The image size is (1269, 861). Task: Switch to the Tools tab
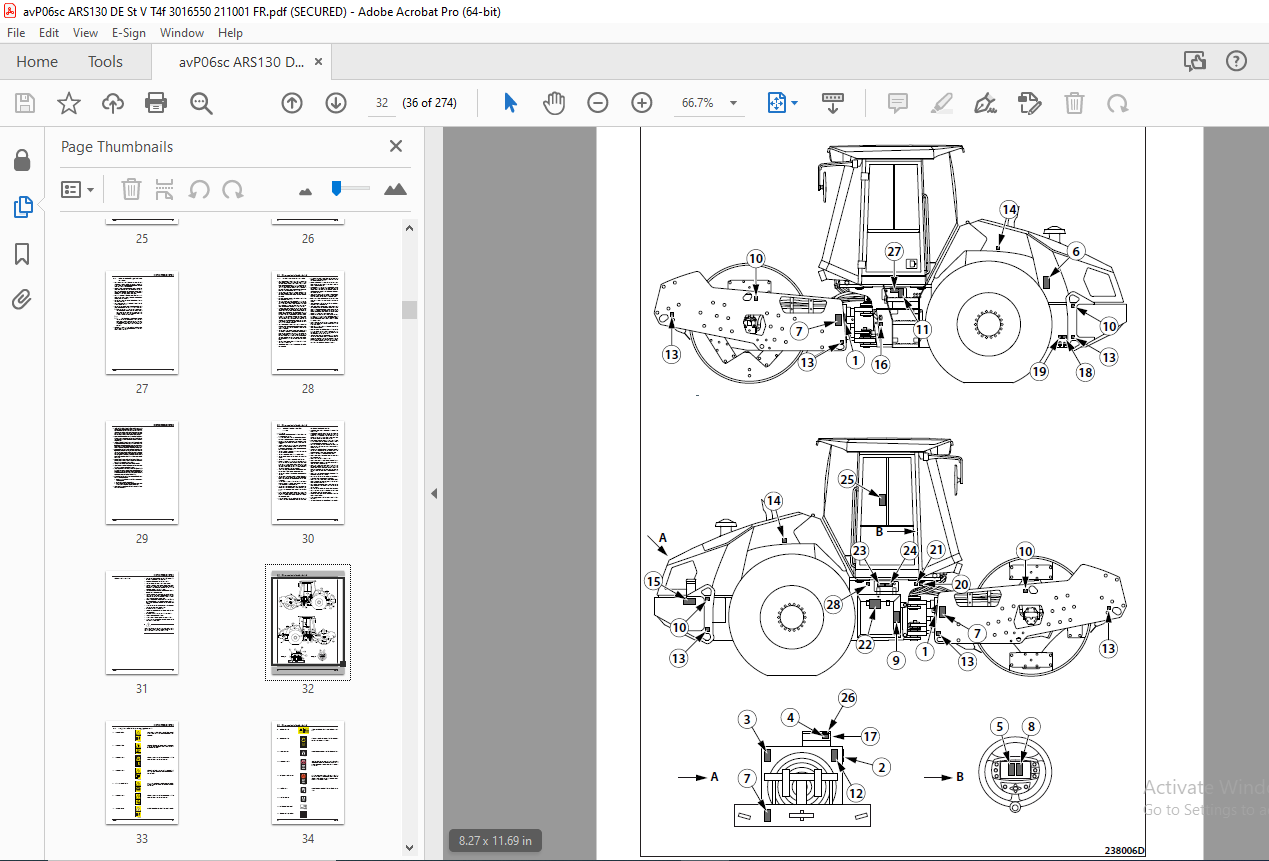coord(105,62)
